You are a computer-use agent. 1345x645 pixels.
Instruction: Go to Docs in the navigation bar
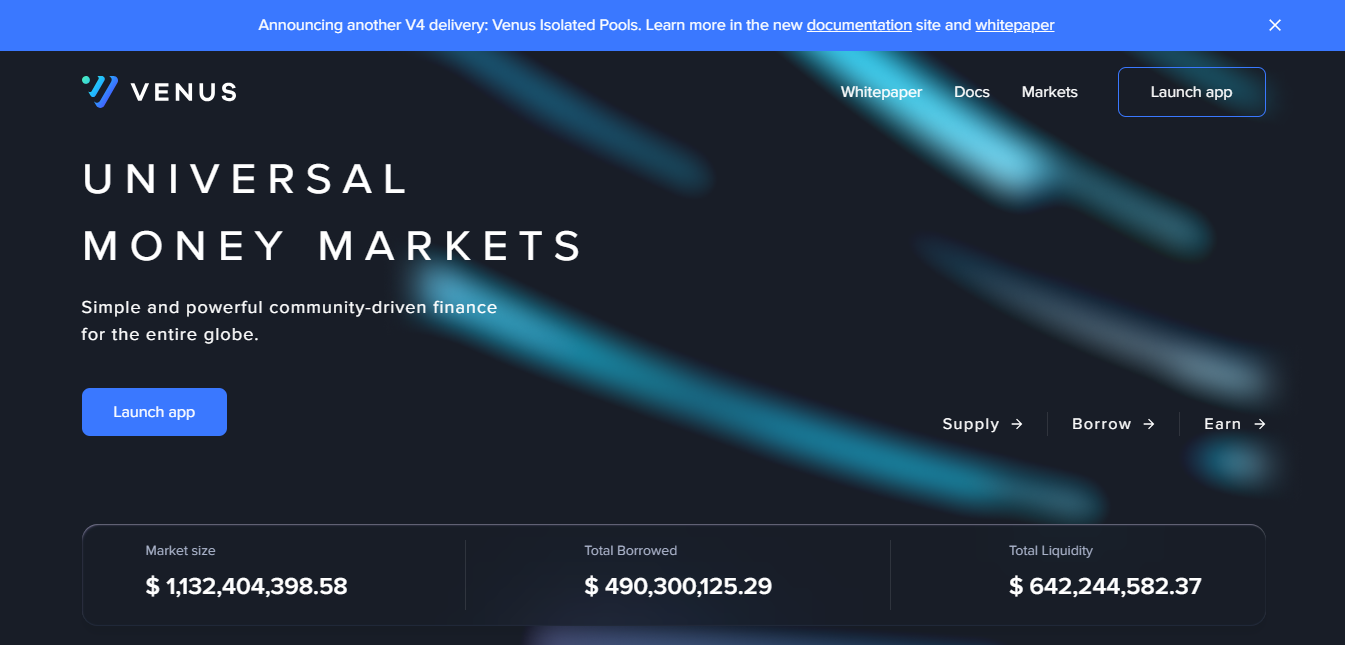coord(971,92)
